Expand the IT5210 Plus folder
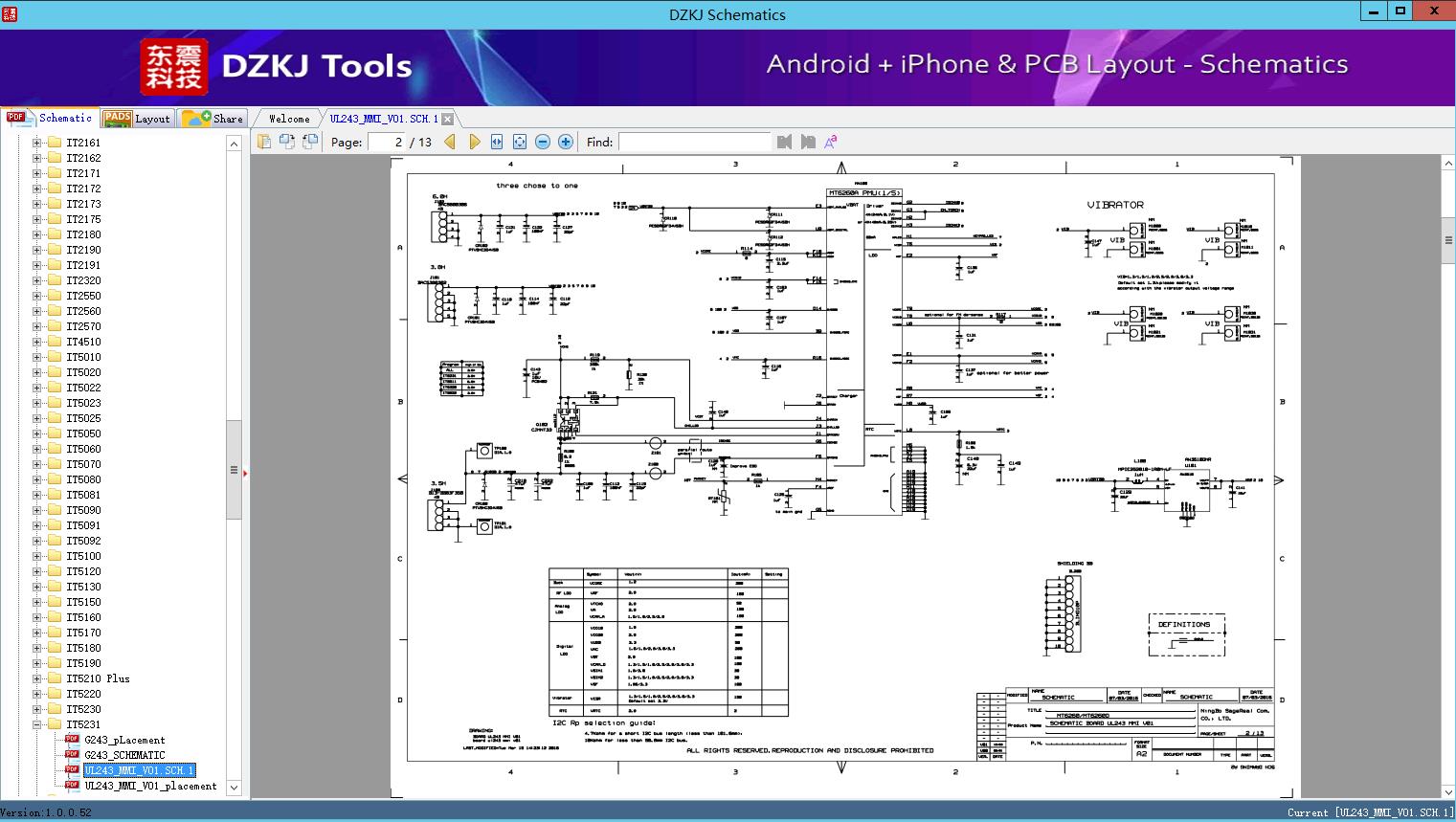Viewport: 1456px width, 822px height. point(36,678)
